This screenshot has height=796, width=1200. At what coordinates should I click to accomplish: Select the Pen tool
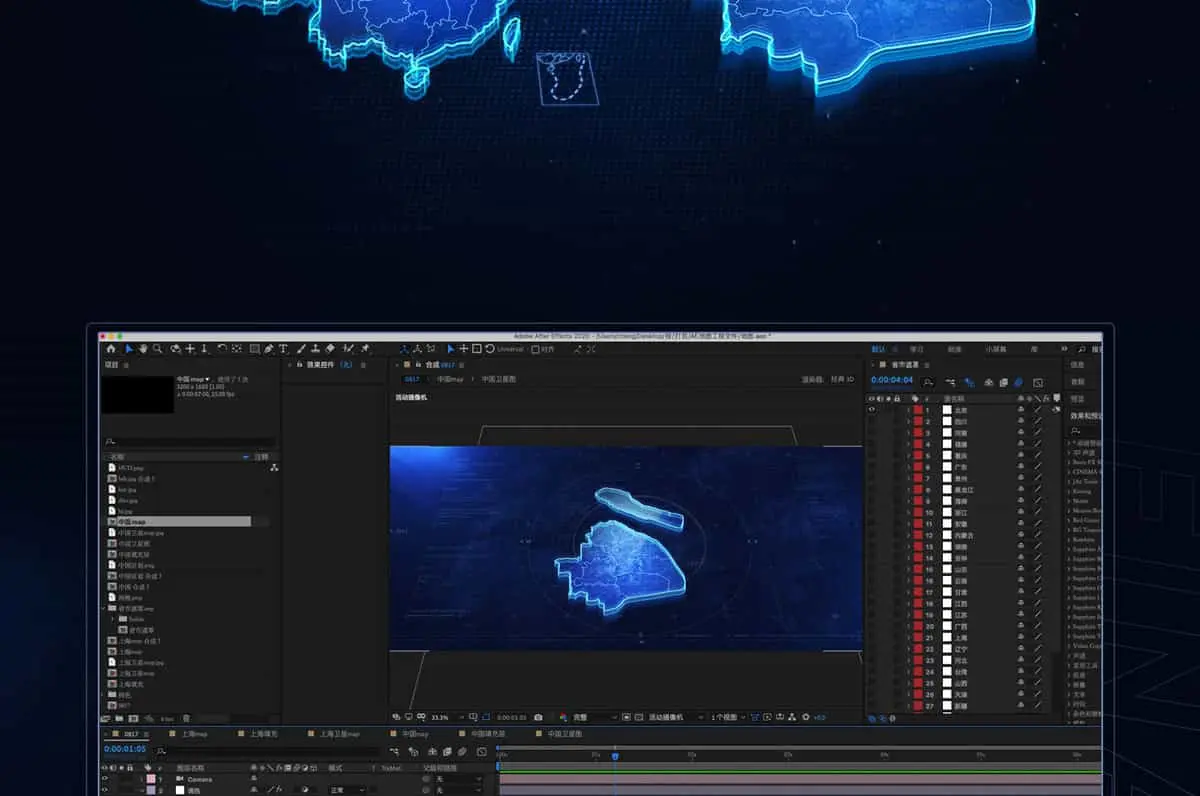point(269,349)
